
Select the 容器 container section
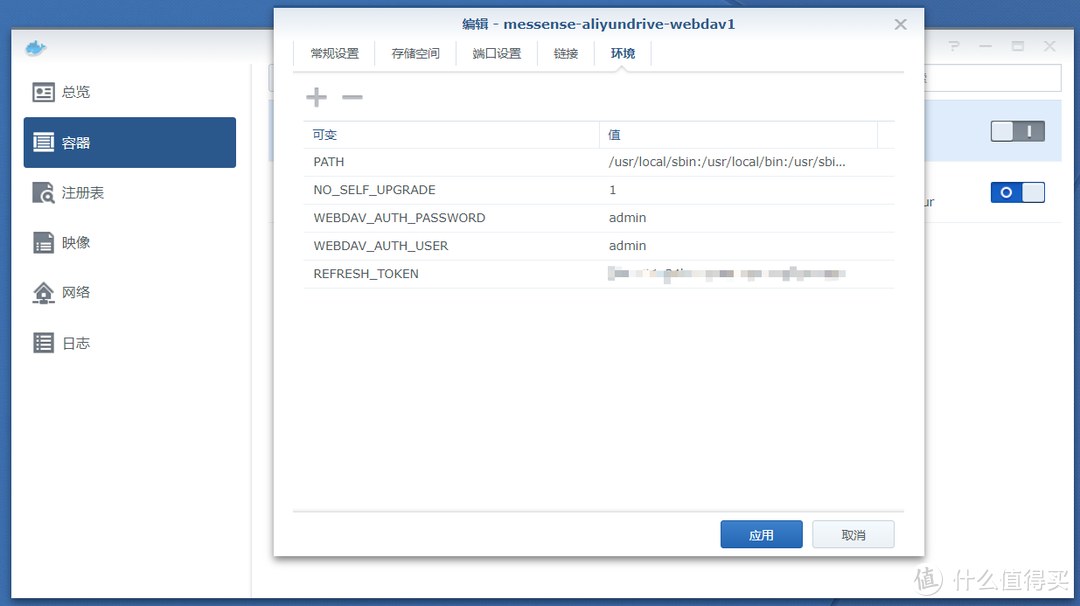[x=129, y=143]
